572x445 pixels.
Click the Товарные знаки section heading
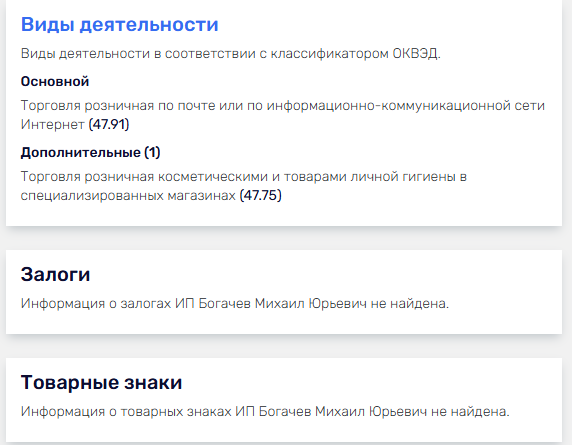click(x=101, y=382)
